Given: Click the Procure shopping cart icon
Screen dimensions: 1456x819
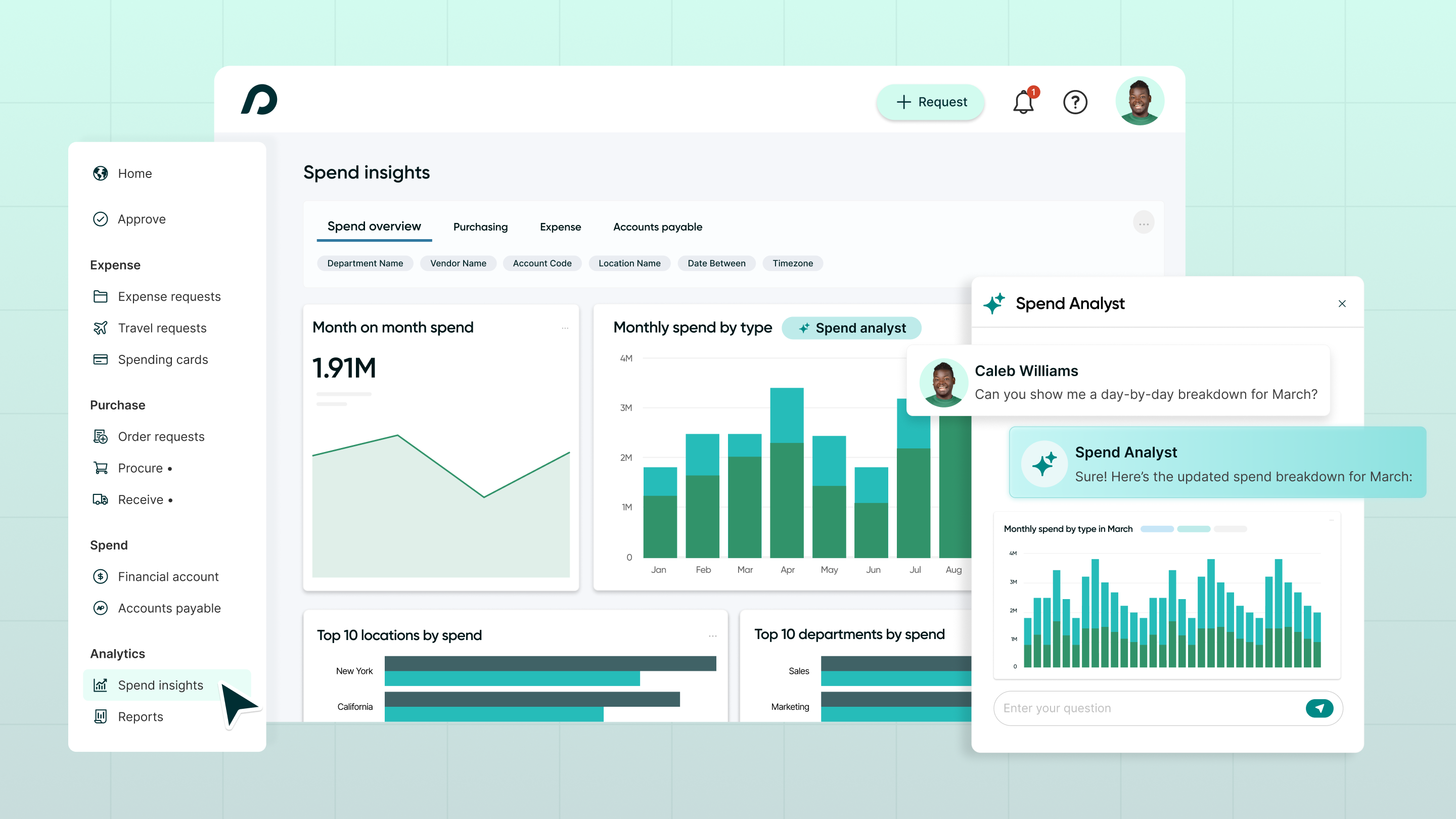Looking at the screenshot, I should click(x=101, y=468).
